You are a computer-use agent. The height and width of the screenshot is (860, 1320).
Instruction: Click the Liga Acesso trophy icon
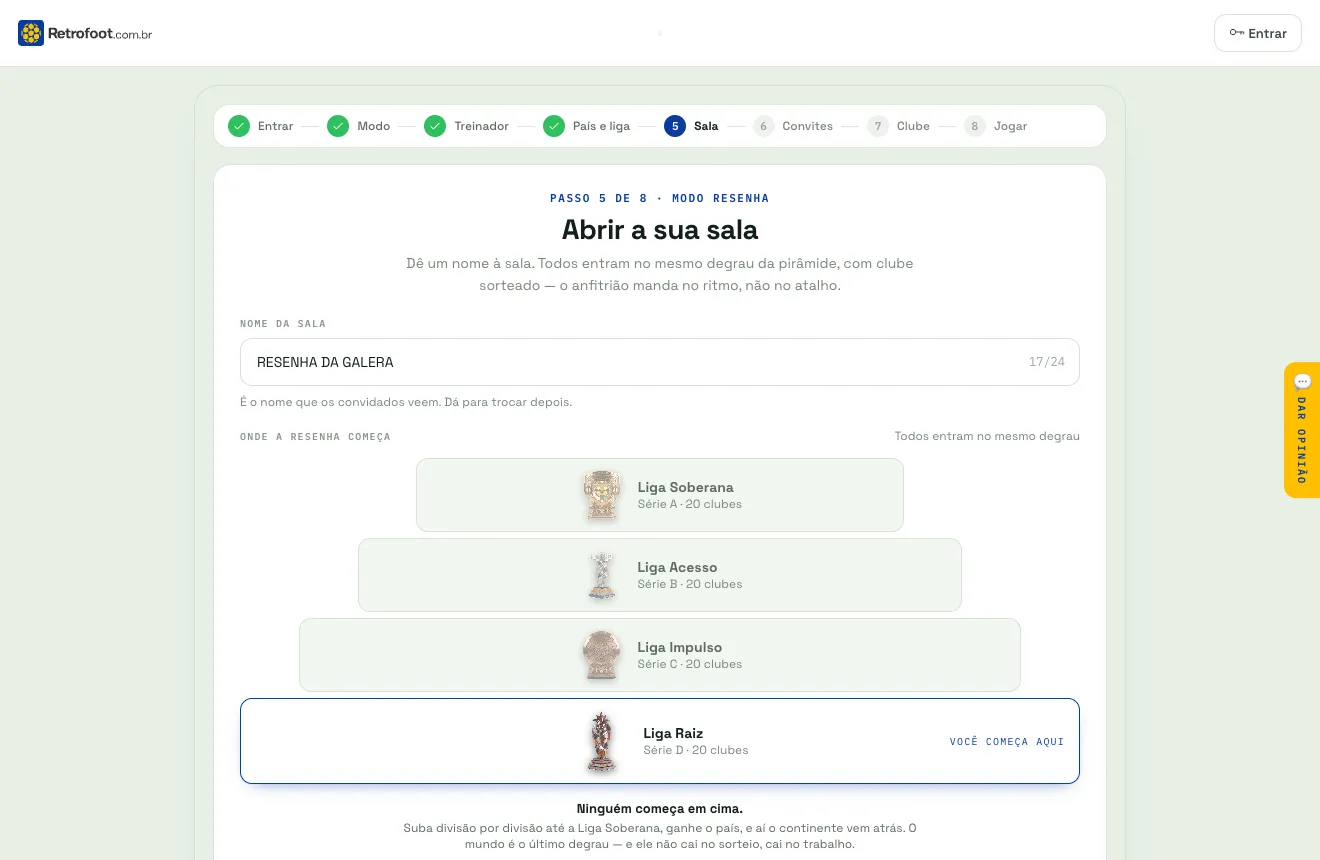coord(602,575)
